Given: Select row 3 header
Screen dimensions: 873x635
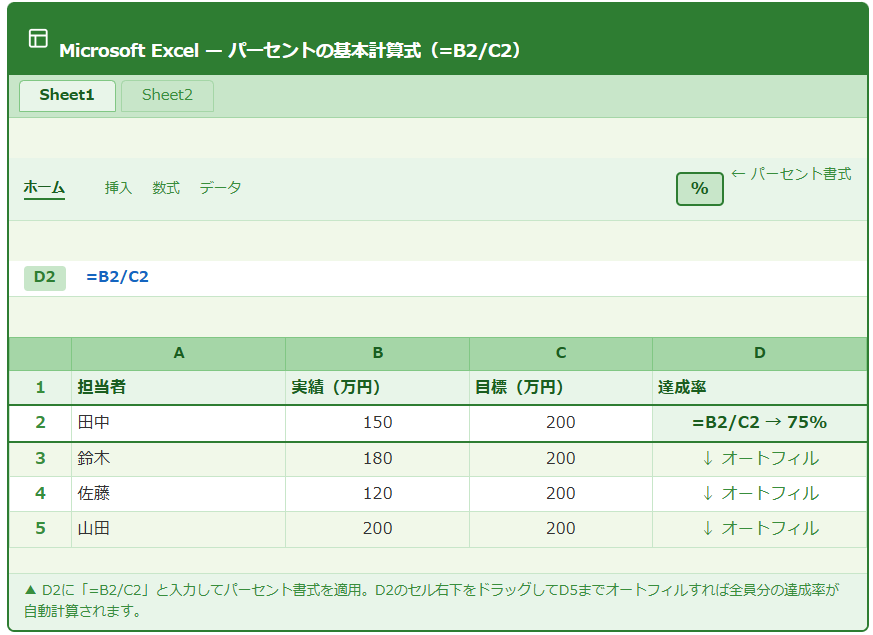Looking at the screenshot, I should coord(40,458).
